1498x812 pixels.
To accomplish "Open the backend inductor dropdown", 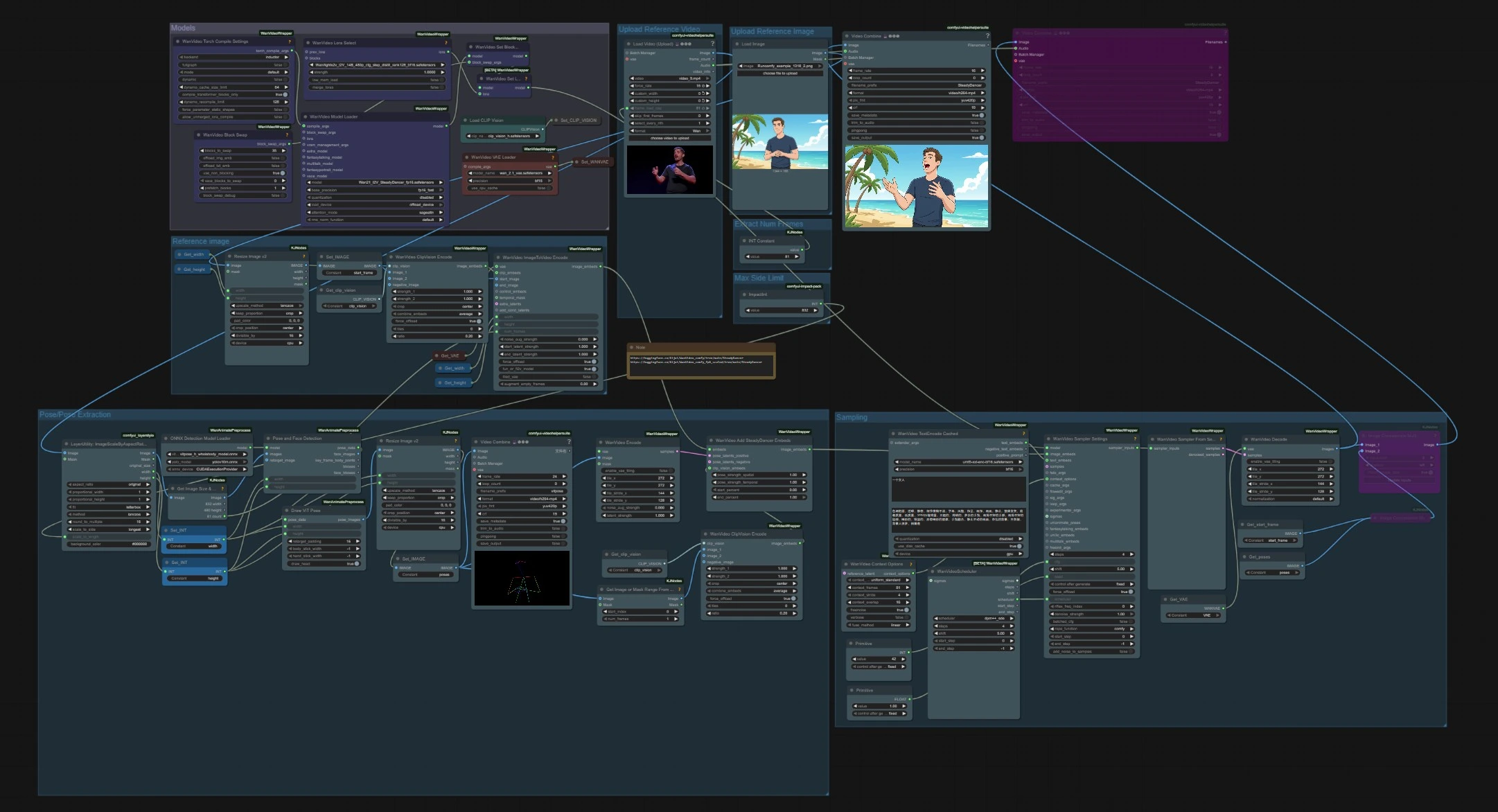I will click(233, 58).
